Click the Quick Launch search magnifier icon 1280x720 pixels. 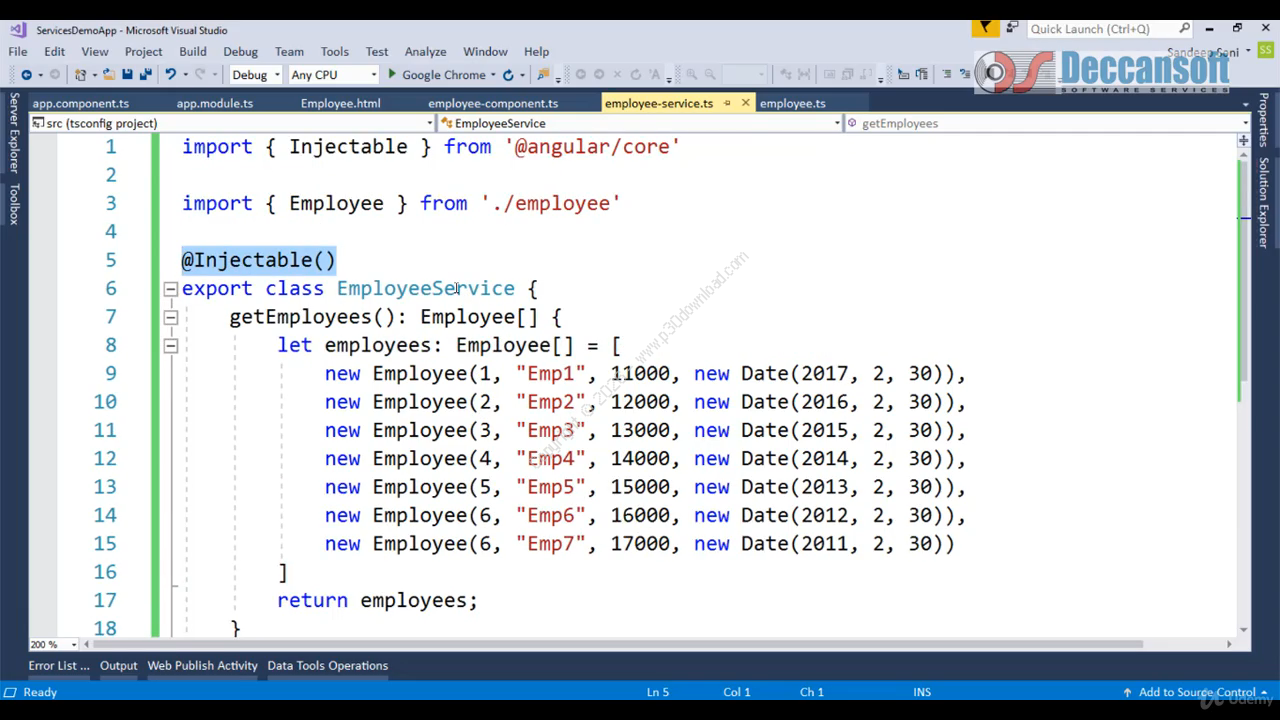point(1185,28)
